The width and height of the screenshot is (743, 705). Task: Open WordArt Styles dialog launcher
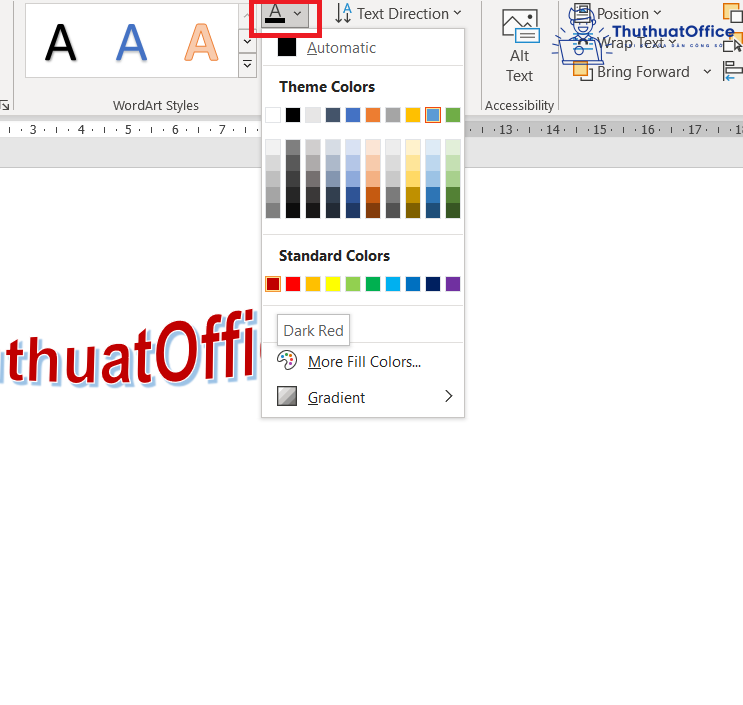point(5,105)
